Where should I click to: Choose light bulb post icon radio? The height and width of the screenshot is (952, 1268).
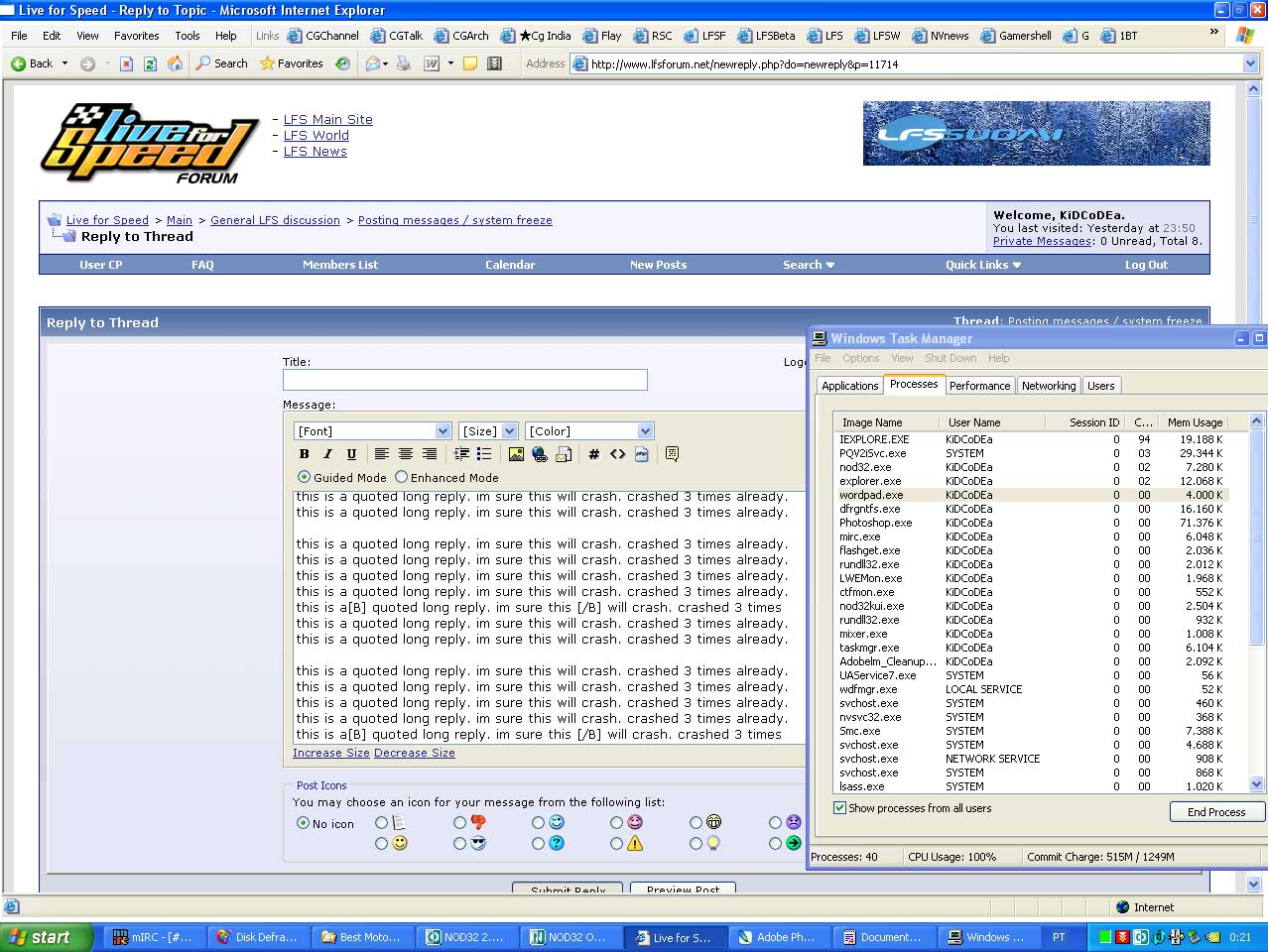696,844
